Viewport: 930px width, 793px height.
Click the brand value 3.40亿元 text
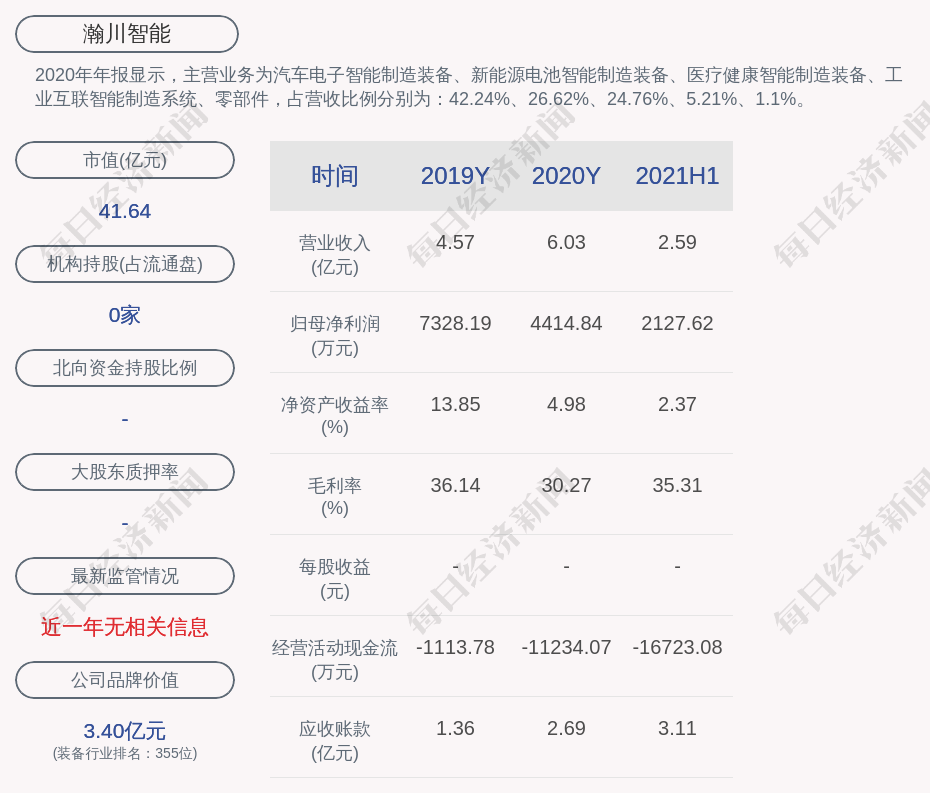(x=125, y=731)
